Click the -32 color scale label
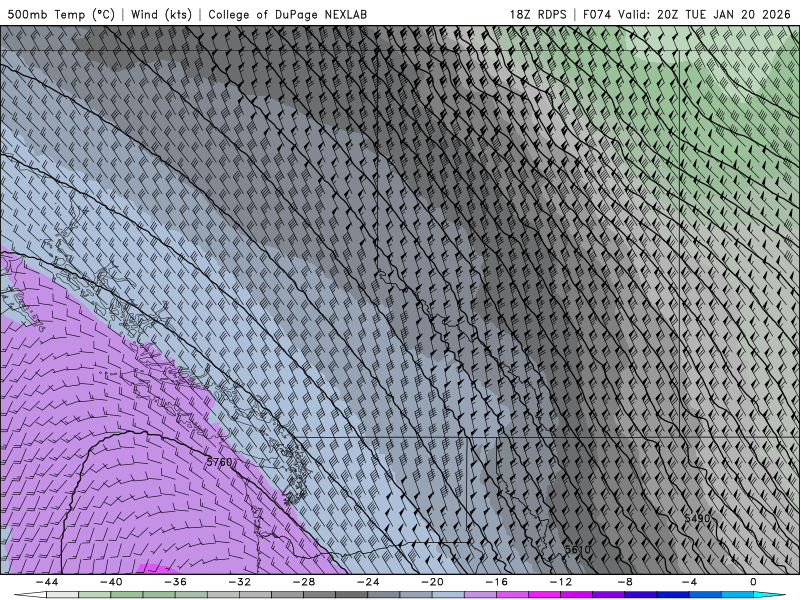Viewport: 800px width, 600px height. coord(239,582)
